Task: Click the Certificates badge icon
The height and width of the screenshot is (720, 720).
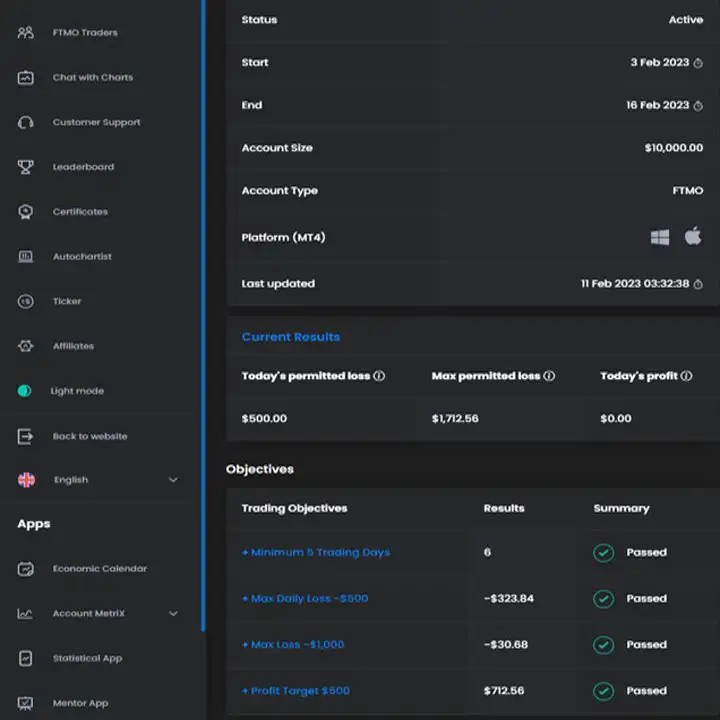Action: point(26,212)
